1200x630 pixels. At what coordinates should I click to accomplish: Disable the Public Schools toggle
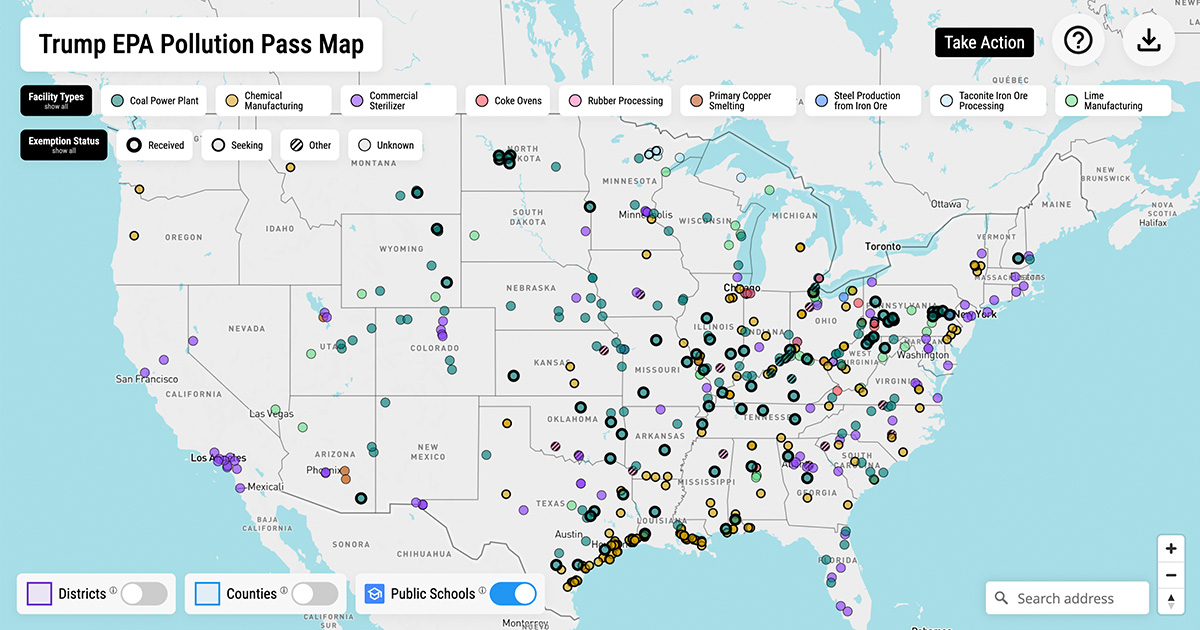513,594
